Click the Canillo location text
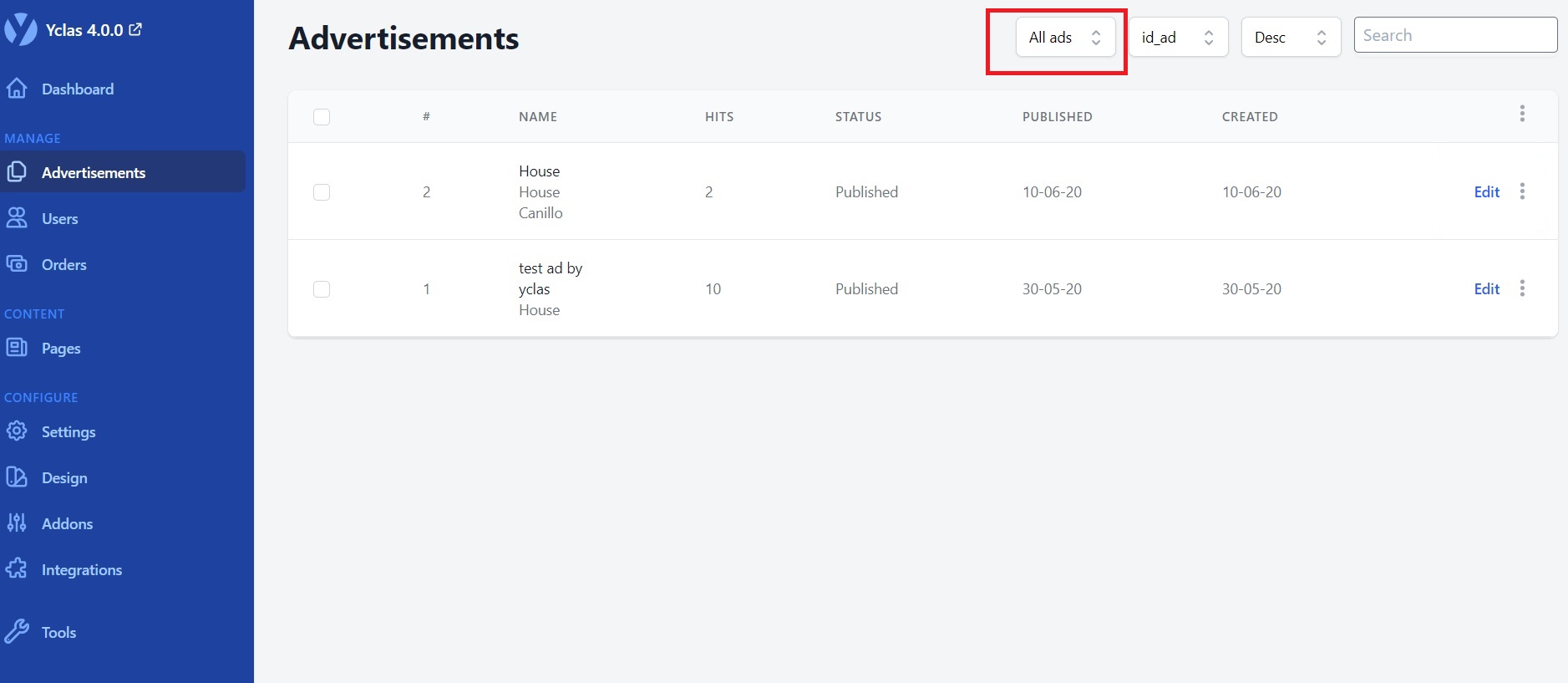 540,213
